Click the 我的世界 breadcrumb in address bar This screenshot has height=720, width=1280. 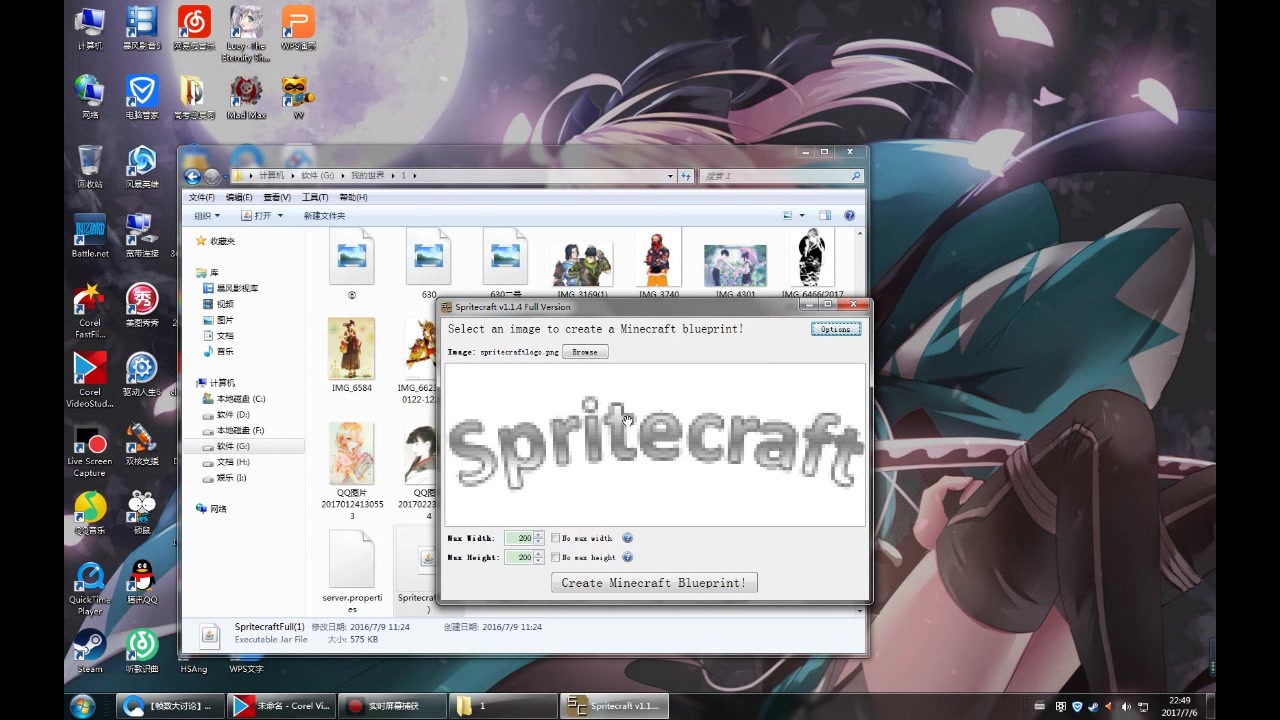point(367,176)
